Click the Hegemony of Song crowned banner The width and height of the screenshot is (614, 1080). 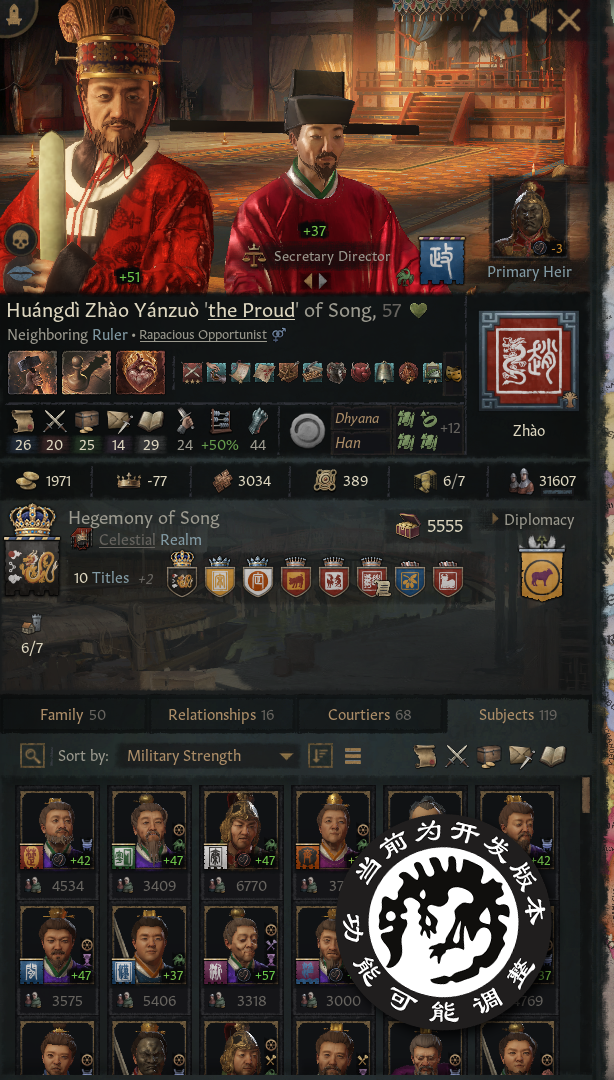tap(31, 550)
